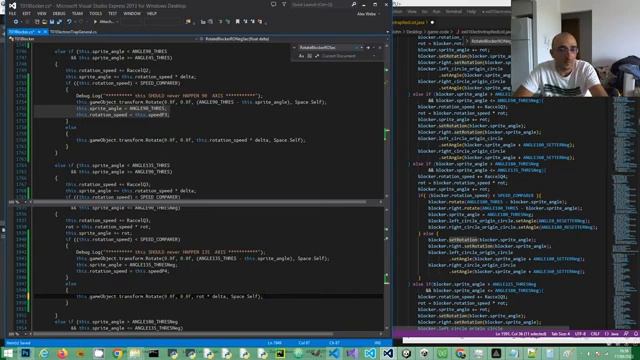Image resolution: width=640 pixels, height=360 pixels.
Task: Open Photoshop from the taskbar
Action: point(25,353)
